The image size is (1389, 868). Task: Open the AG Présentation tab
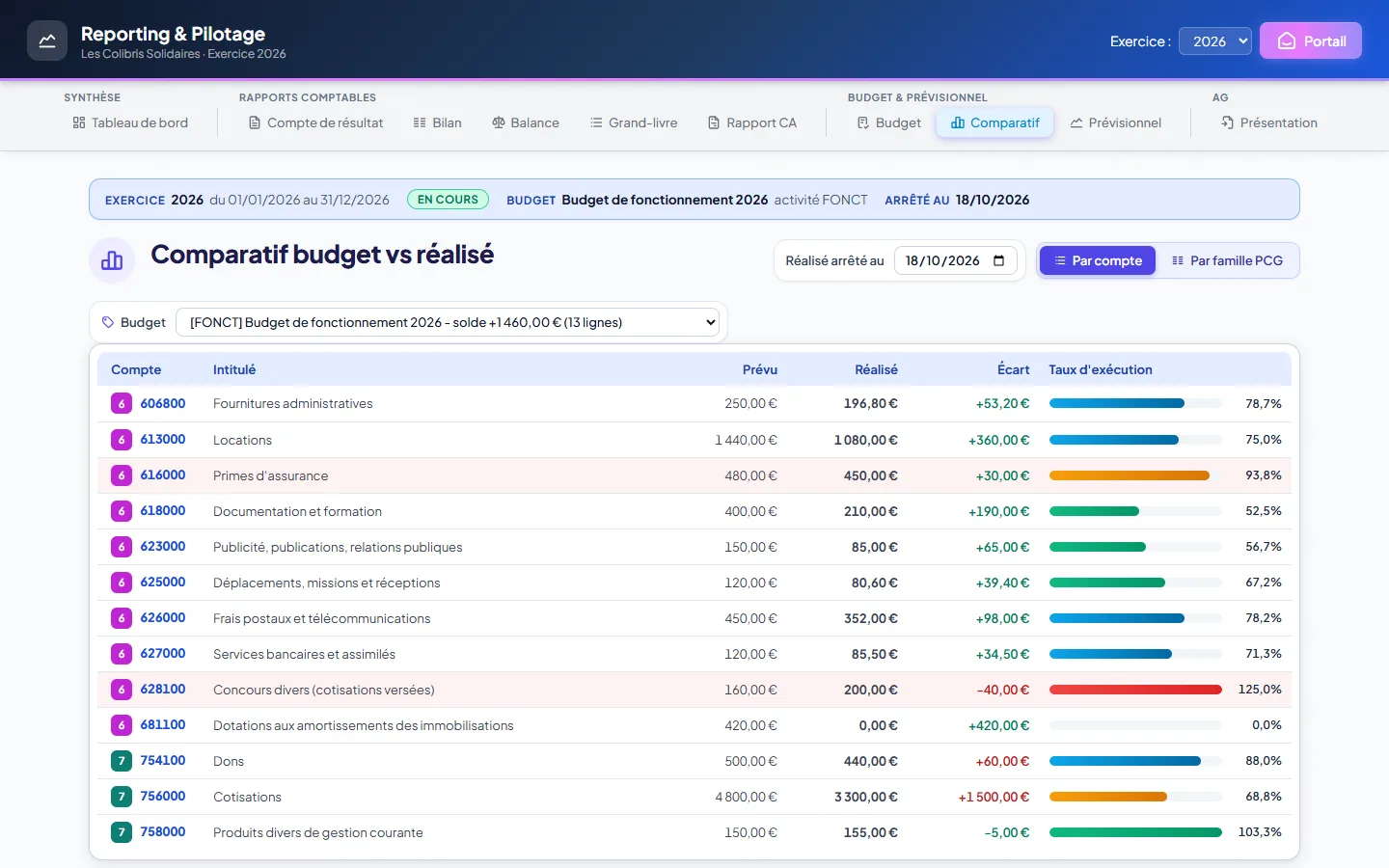(x=1269, y=122)
